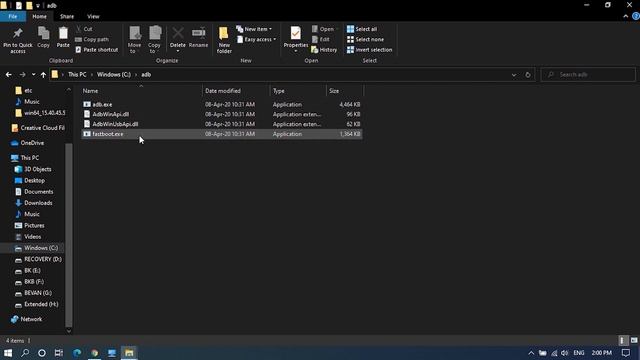Paste shortcut into folder
Viewport: 640px width, 360px height.
point(97,49)
